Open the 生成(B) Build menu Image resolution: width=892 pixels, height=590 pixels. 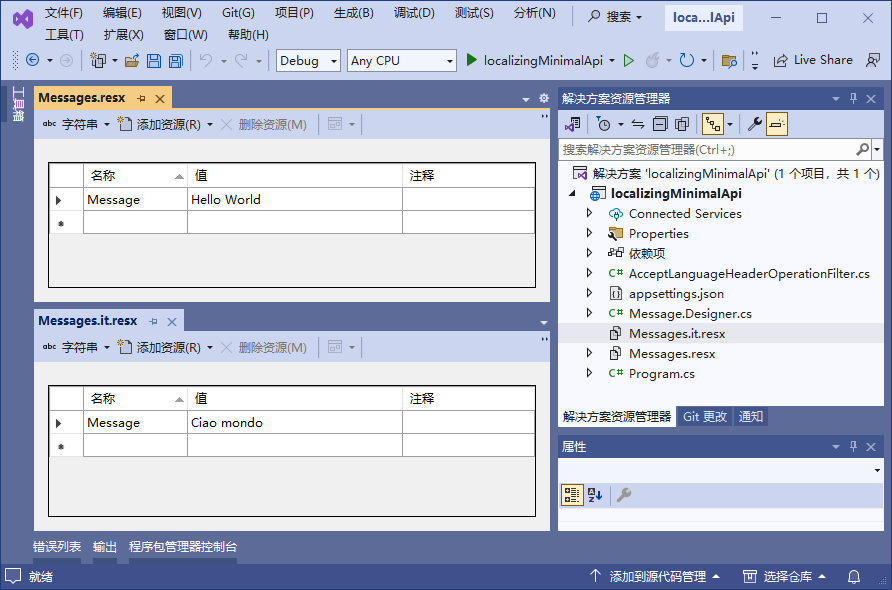(353, 13)
